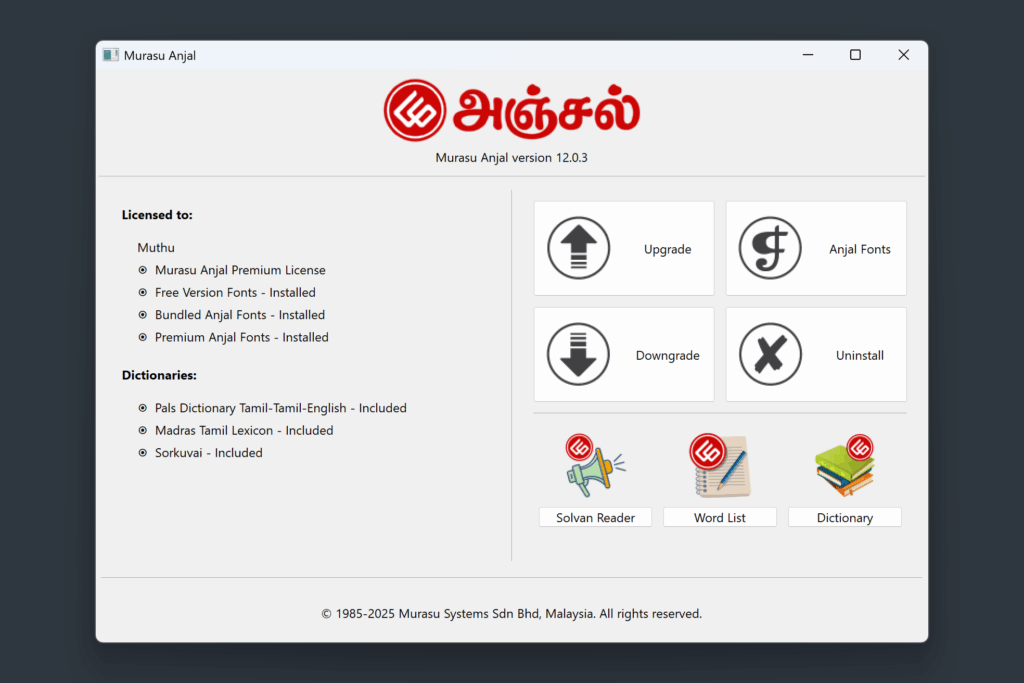Click the Pals Dictionary Tamil-Tamil-English entry
Screen dimensions: 1024x683
(281, 407)
